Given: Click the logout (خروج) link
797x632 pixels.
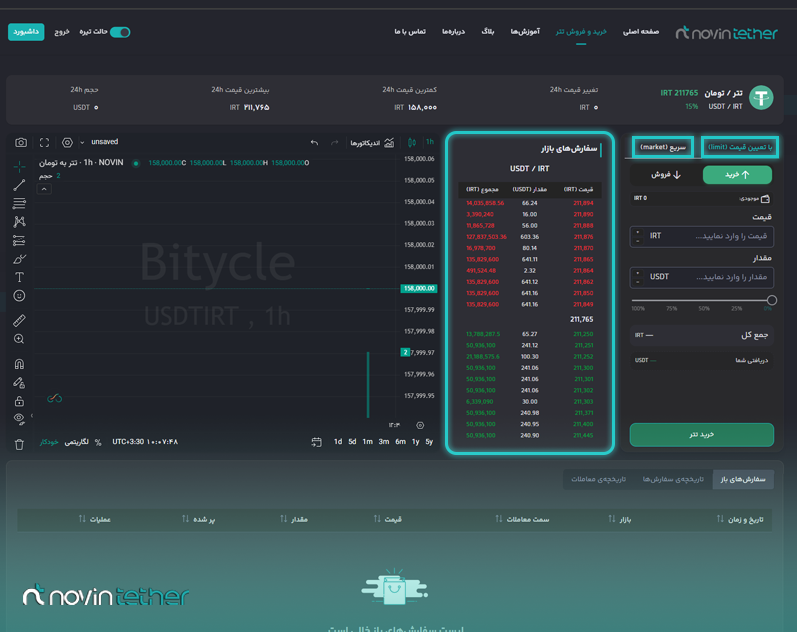Looking at the screenshot, I should pos(62,32).
